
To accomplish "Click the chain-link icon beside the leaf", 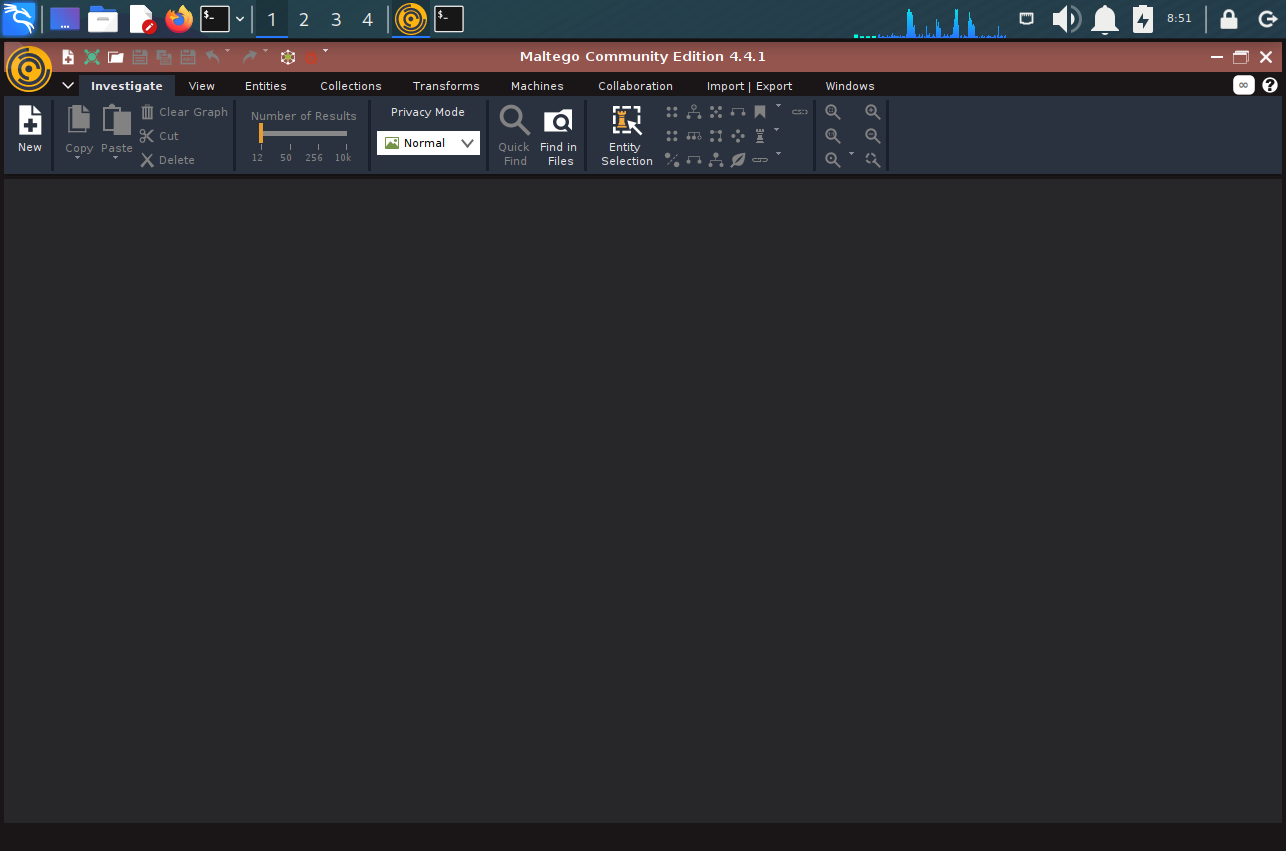I will pyautogui.click(x=760, y=160).
